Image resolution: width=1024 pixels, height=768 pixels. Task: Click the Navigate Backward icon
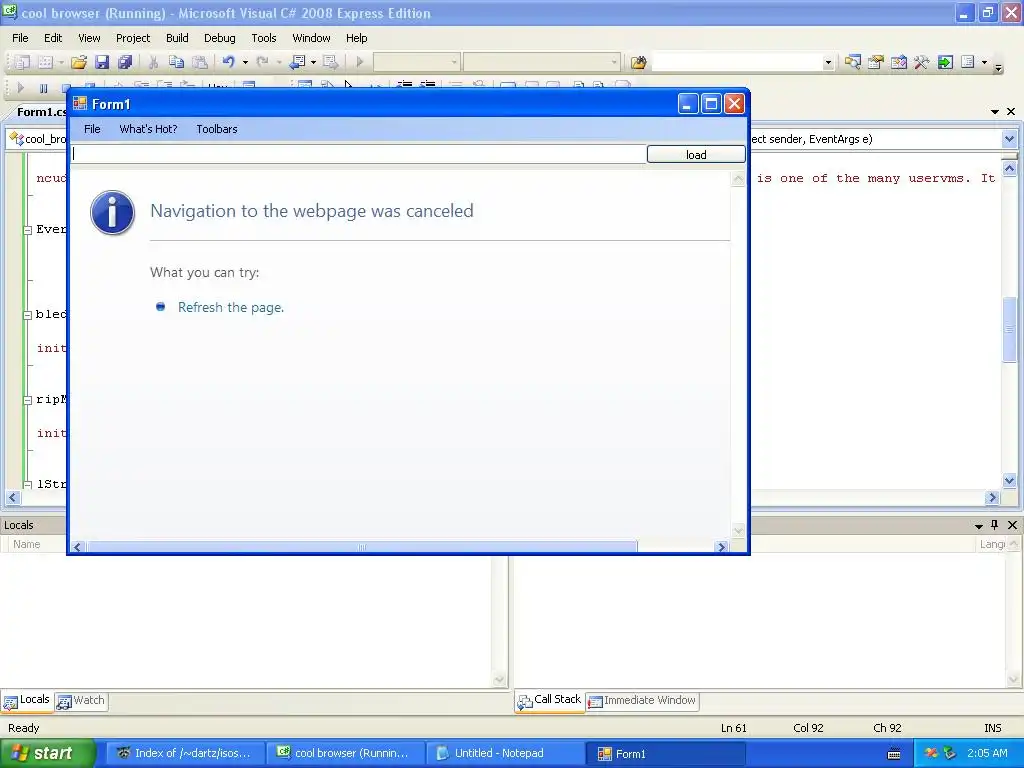click(x=297, y=62)
